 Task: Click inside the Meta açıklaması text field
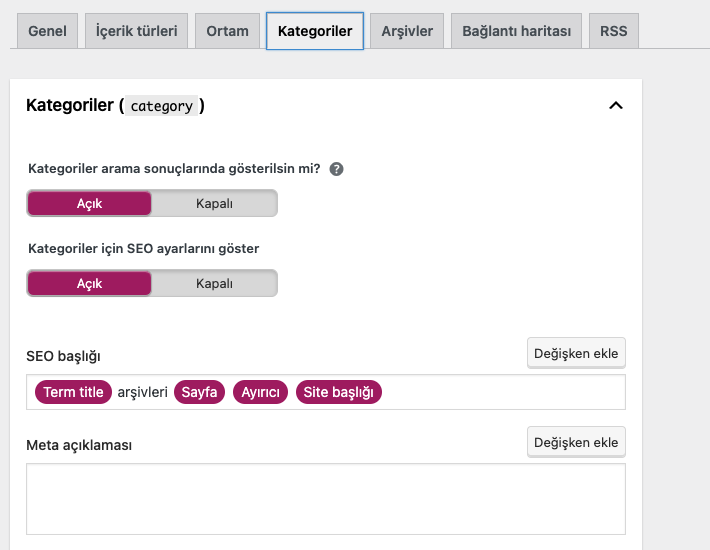tap(325, 498)
